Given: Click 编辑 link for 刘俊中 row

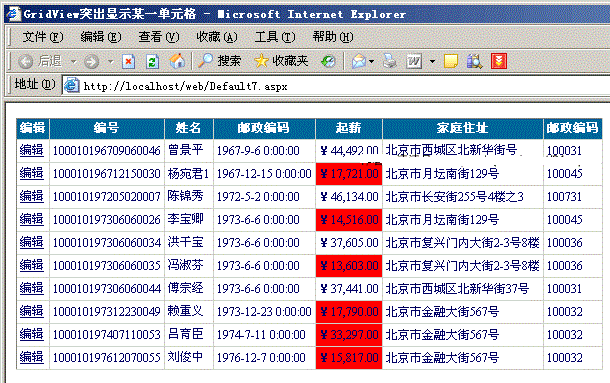Looking at the screenshot, I should click(32, 357).
